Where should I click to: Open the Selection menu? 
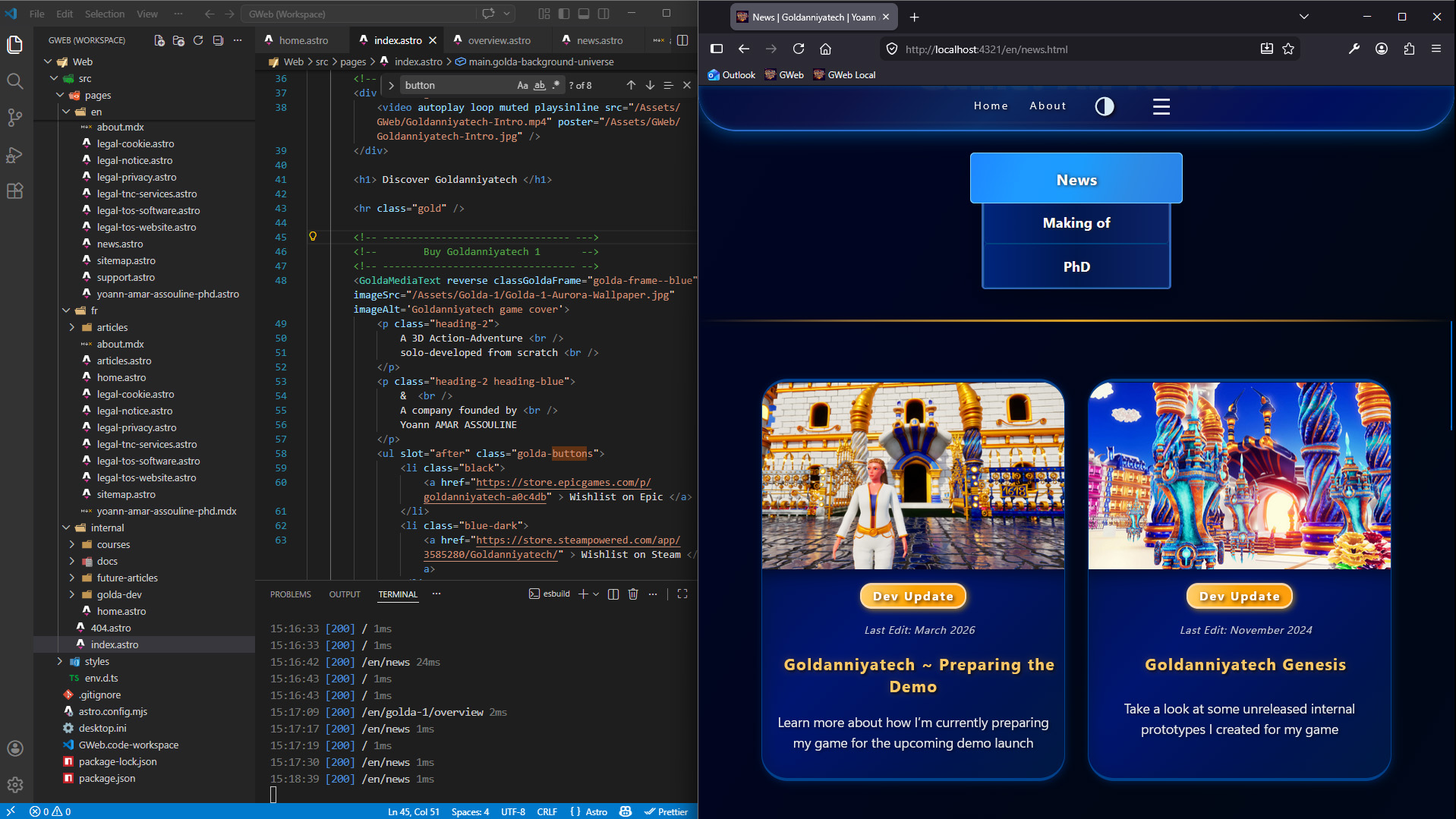[x=105, y=14]
